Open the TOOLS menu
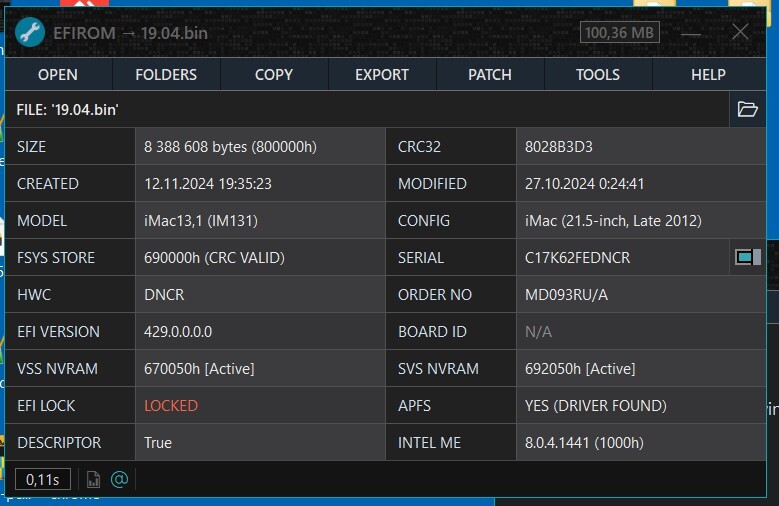Screen dimensions: 779x506 598,75
